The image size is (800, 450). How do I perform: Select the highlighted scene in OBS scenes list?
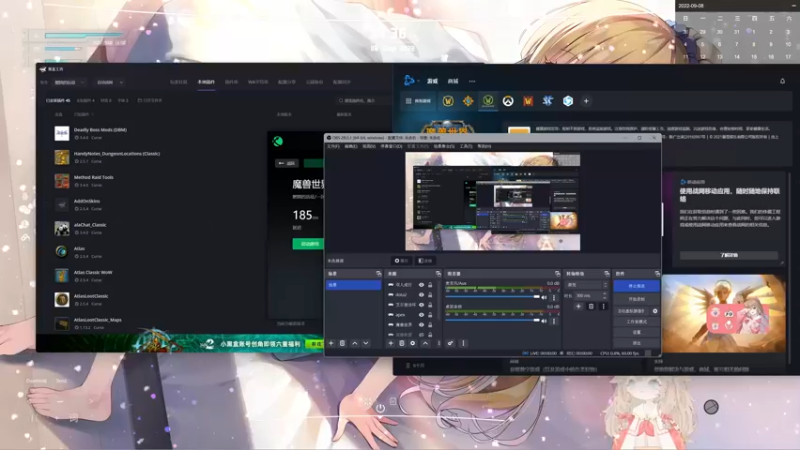(x=354, y=285)
